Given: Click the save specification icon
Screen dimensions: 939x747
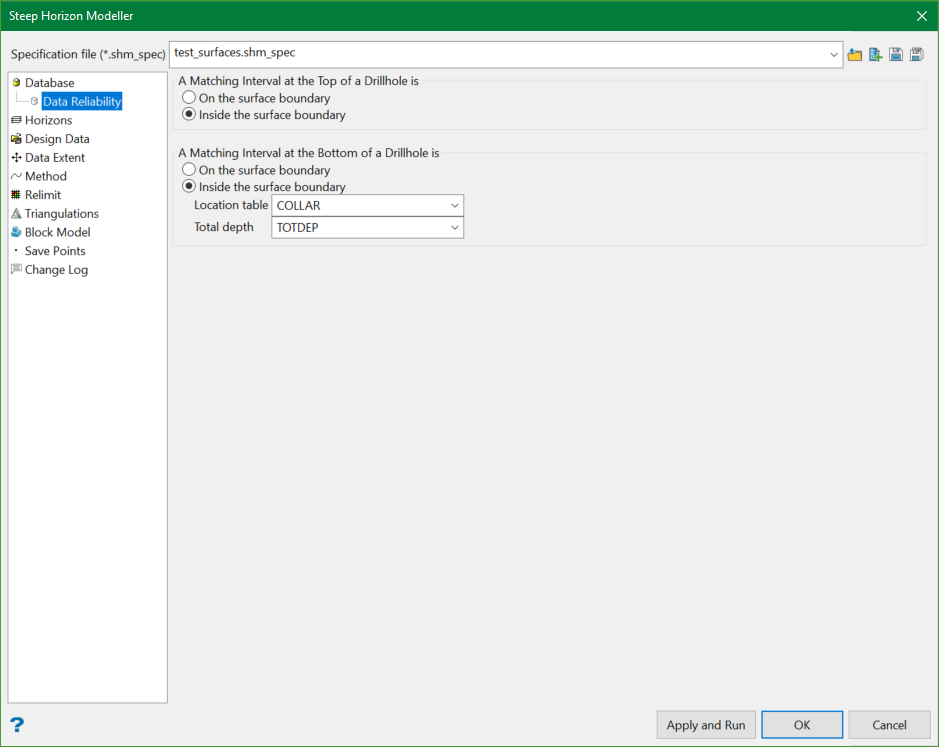Looking at the screenshot, I should pos(896,55).
